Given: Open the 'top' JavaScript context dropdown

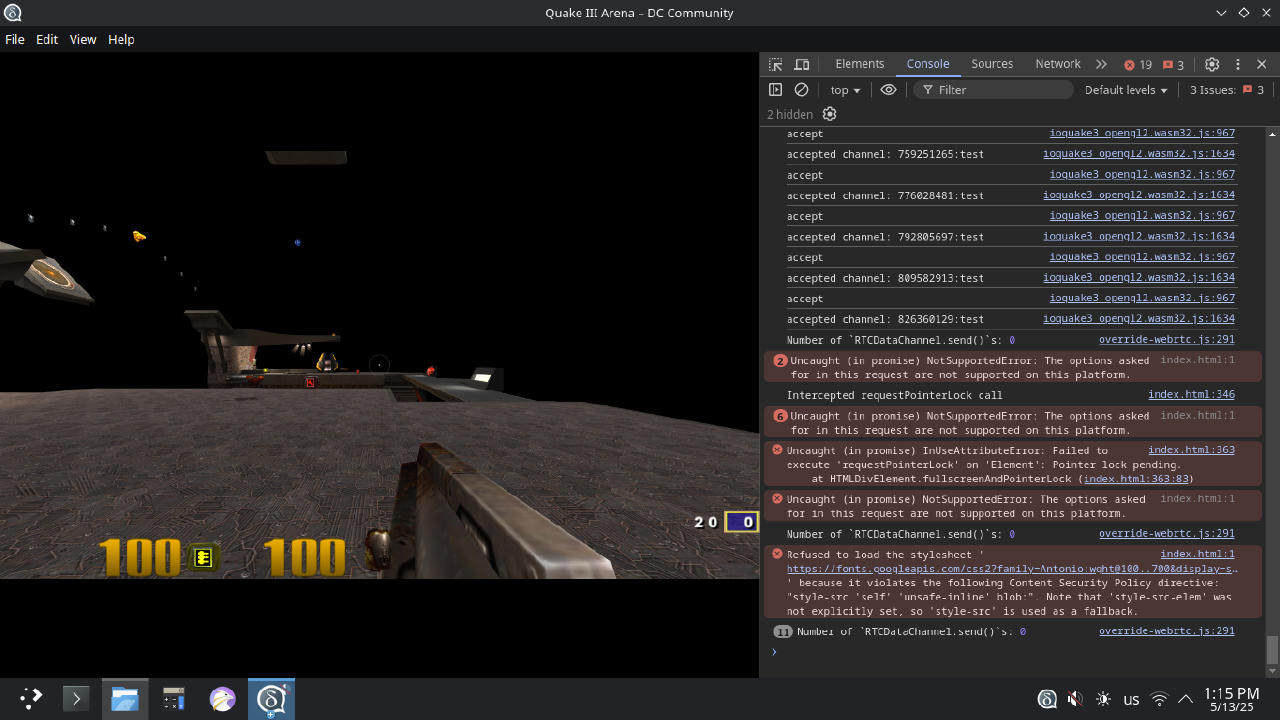Looking at the screenshot, I should point(845,90).
